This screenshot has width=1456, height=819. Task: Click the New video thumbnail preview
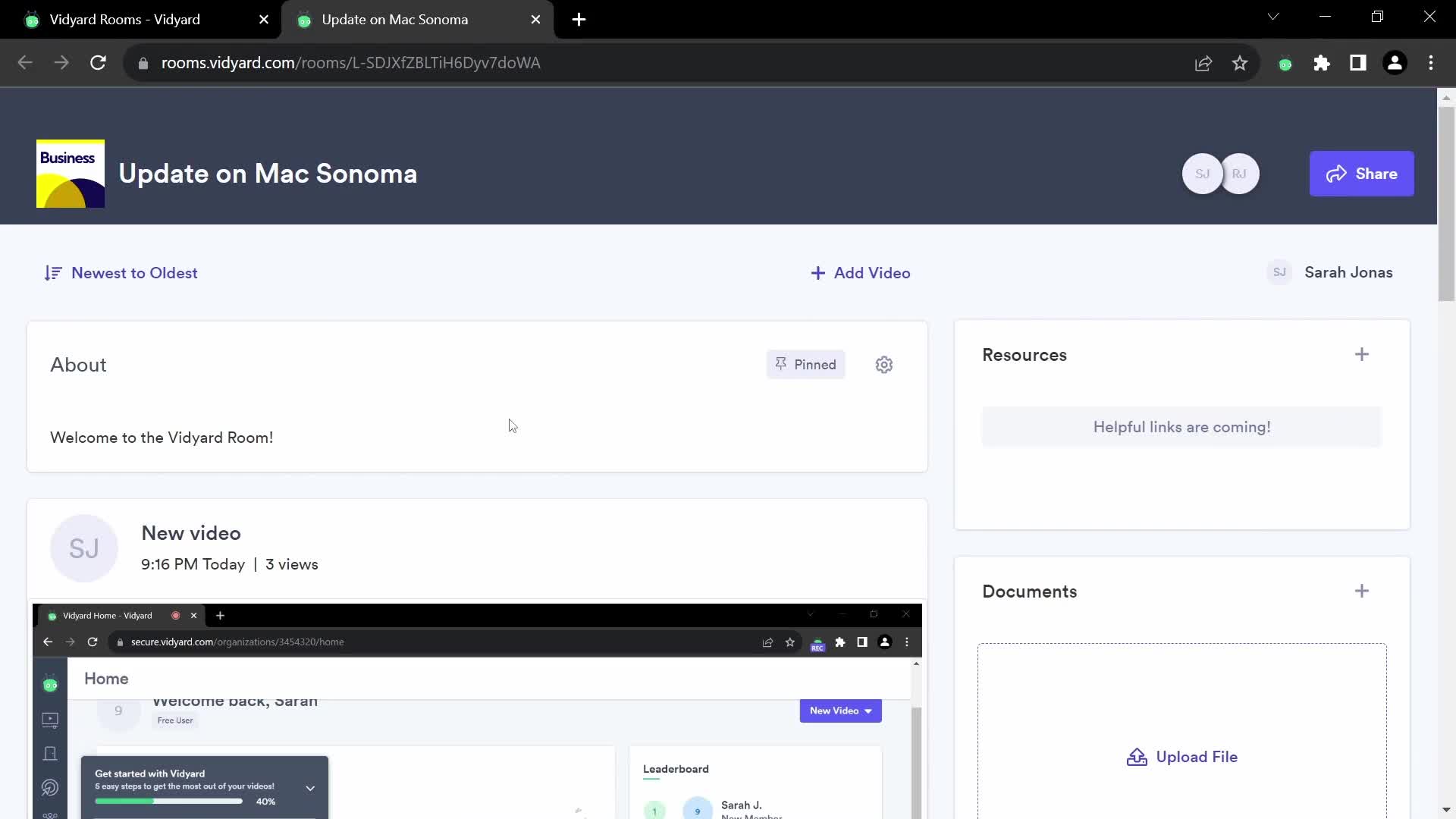[x=477, y=711]
